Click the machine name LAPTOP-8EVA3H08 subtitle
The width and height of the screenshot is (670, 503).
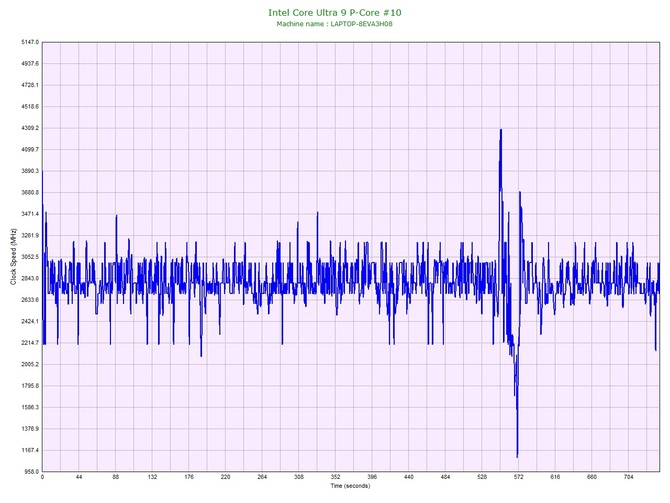click(335, 24)
